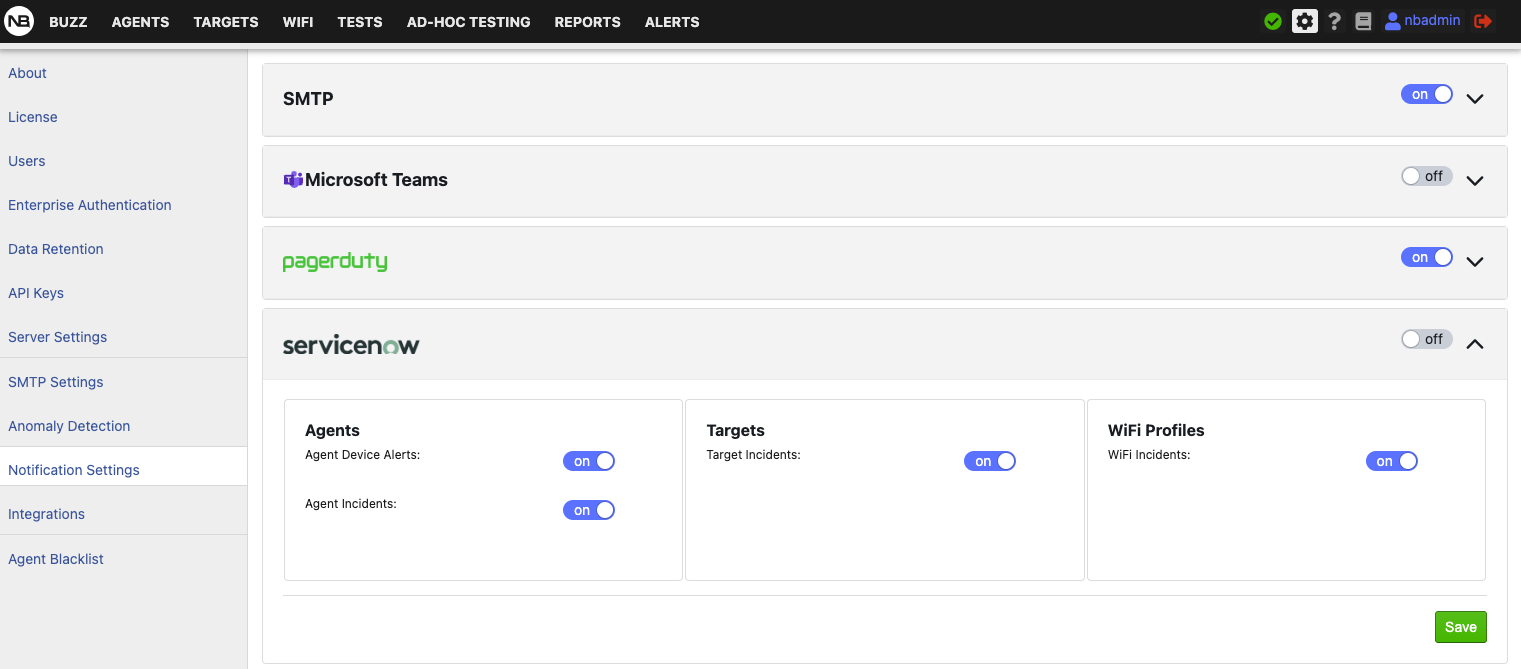Click the Targets card heading
The height and width of the screenshot is (669, 1521).
click(x=735, y=430)
